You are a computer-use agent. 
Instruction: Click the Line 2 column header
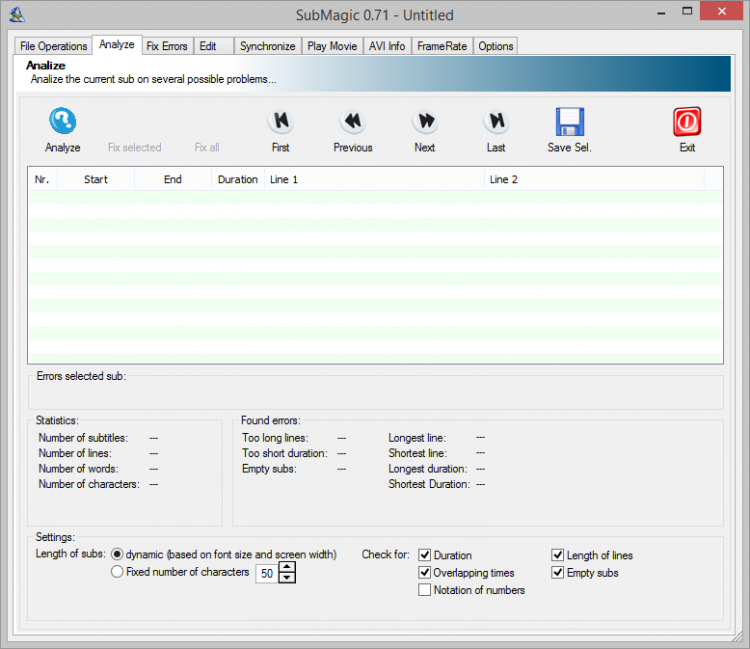[x=594, y=179]
